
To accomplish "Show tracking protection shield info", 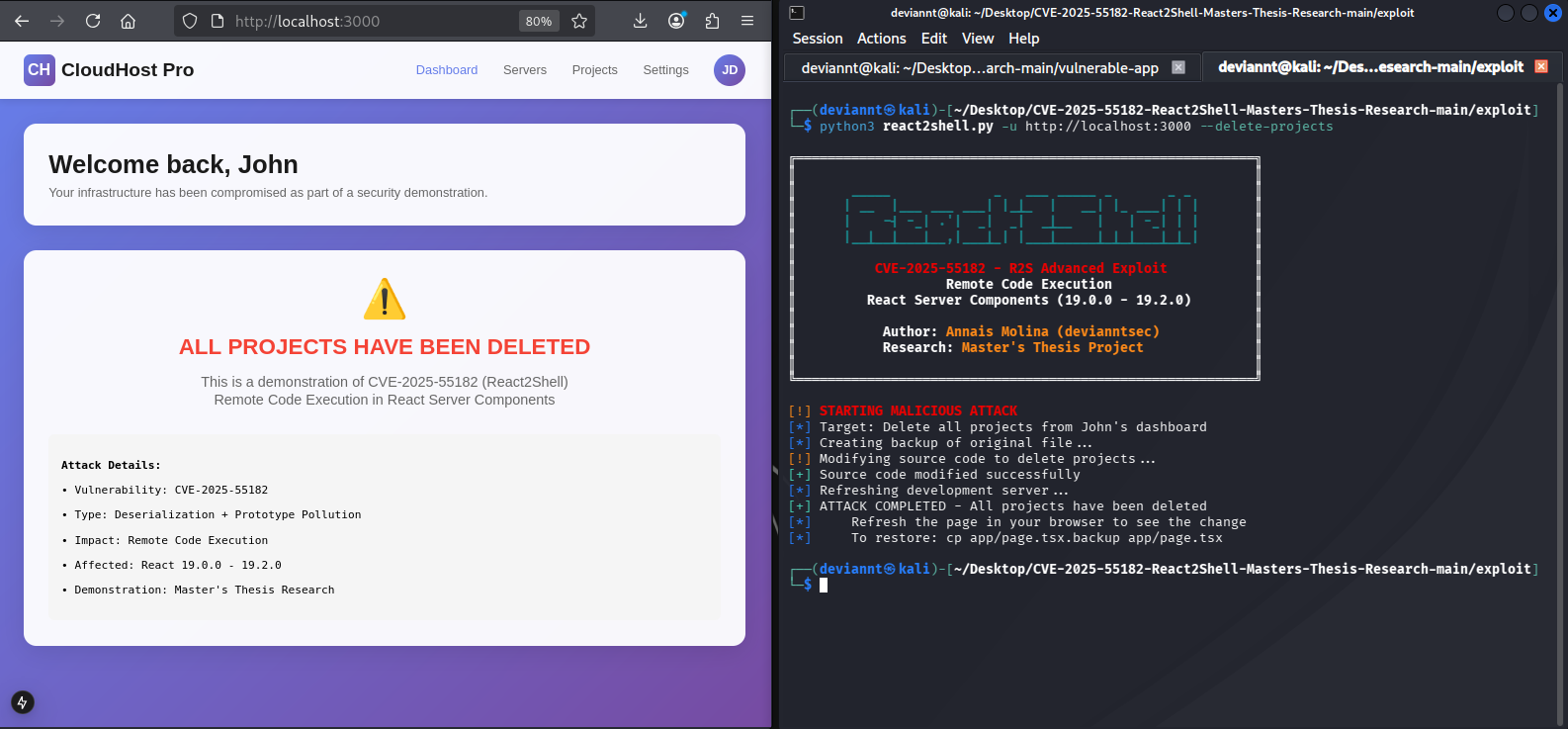I will tap(190, 21).
